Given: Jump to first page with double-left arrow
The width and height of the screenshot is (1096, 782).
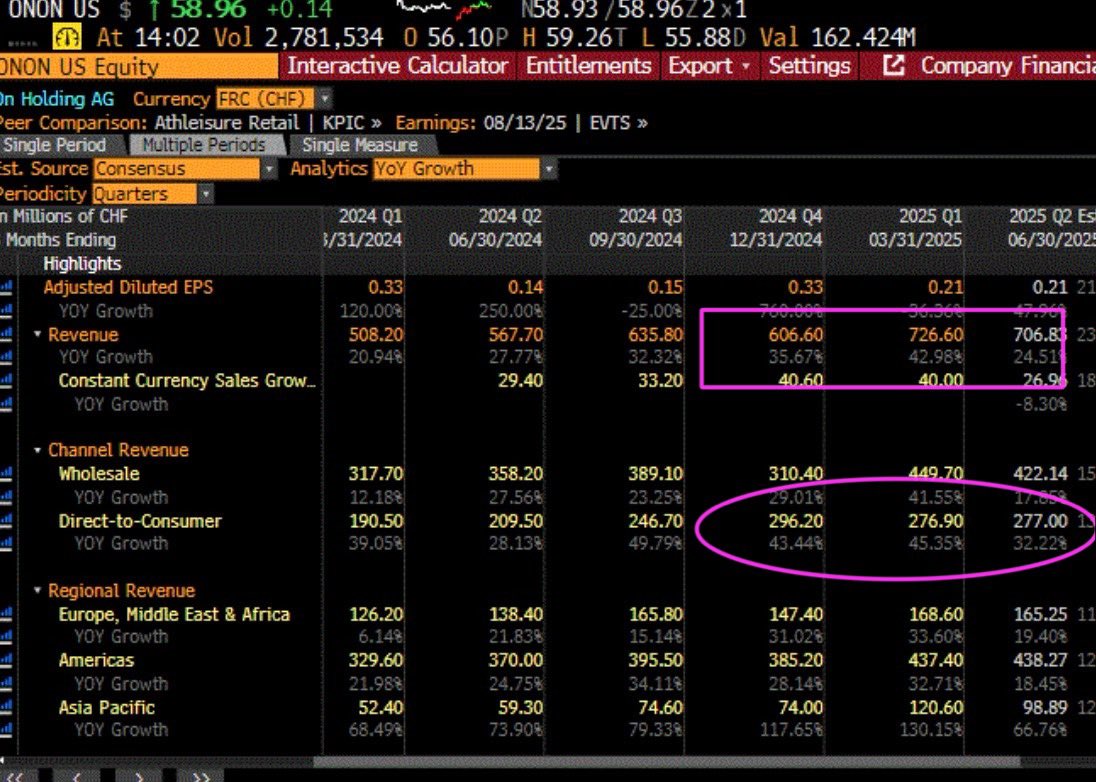Looking at the screenshot, I should pyautogui.click(x=15, y=776).
